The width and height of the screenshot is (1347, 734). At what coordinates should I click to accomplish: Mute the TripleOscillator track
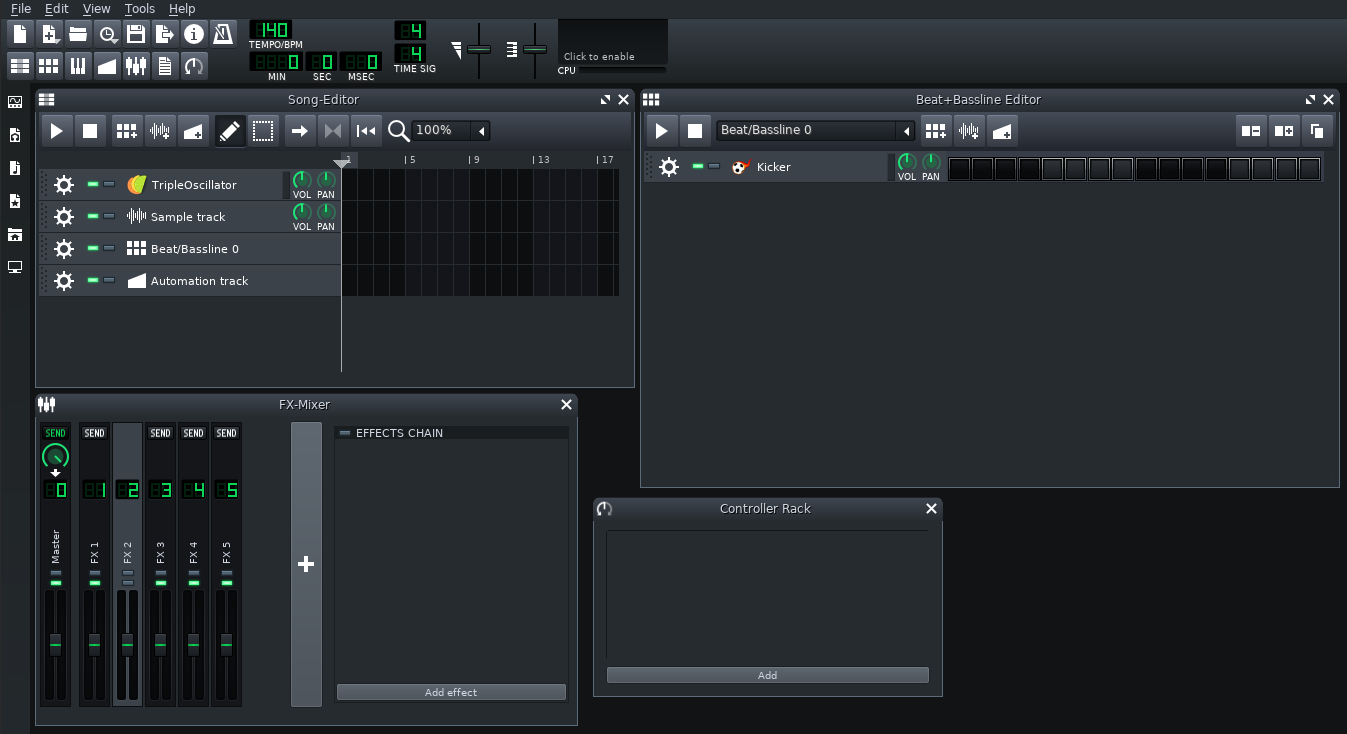[93, 184]
